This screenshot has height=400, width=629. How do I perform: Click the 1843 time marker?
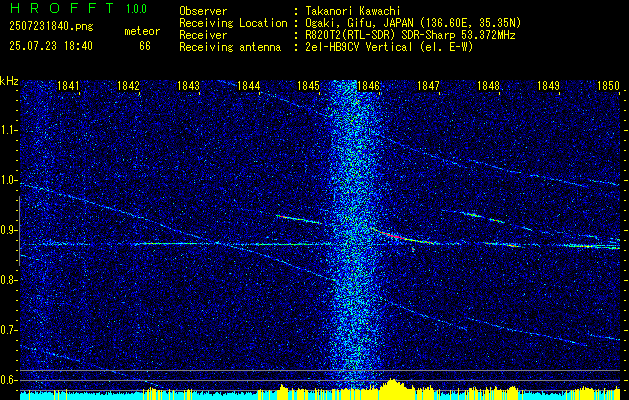point(188,85)
